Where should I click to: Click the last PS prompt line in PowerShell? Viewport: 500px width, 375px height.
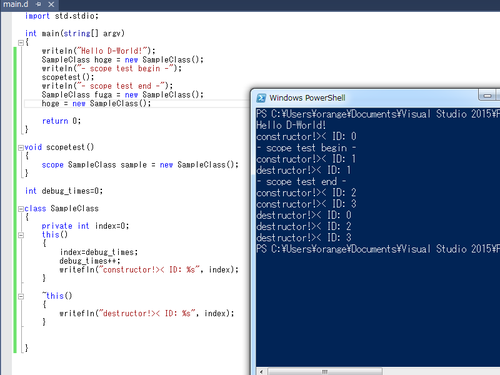coord(378,249)
